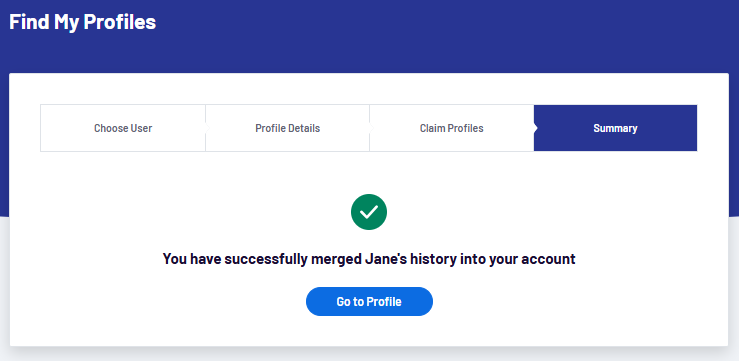Select the Choose User step
Screen dimensions: 739x361
point(123,128)
